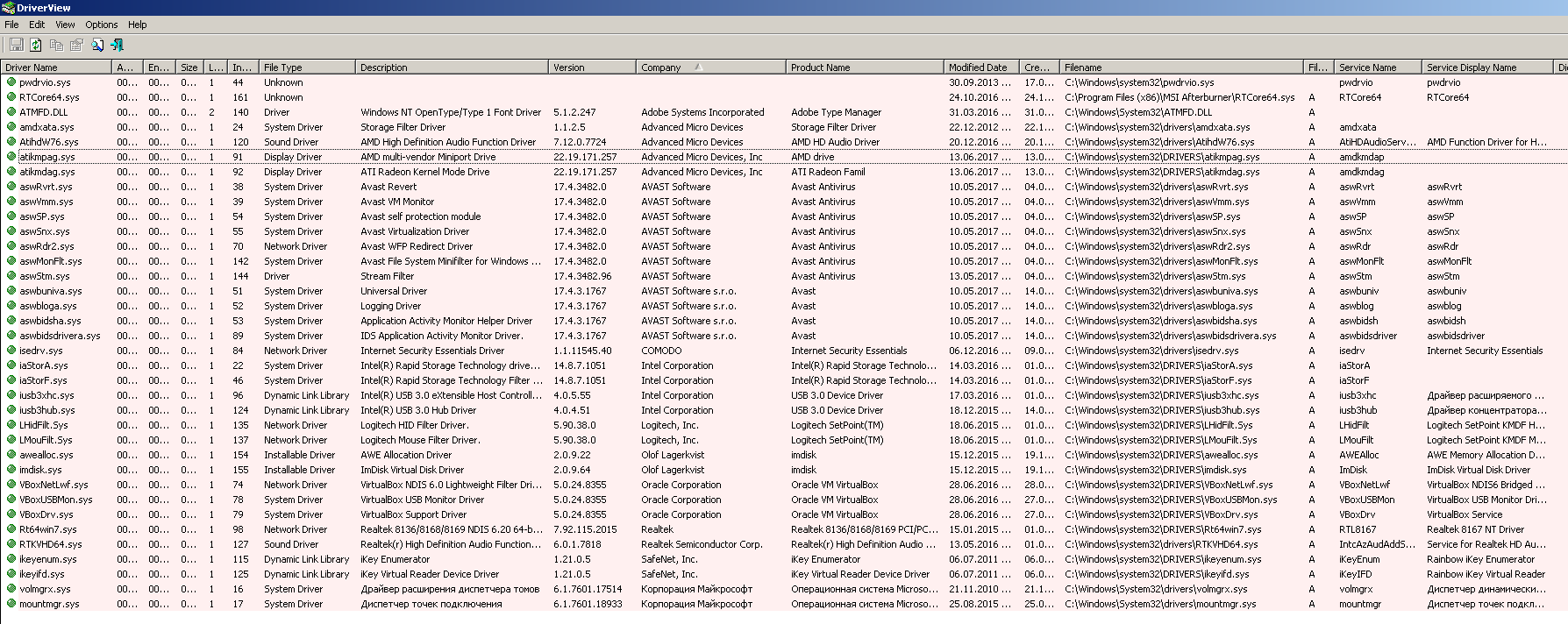
Task: Sort by the Service Name column header
Action: pos(1377,67)
